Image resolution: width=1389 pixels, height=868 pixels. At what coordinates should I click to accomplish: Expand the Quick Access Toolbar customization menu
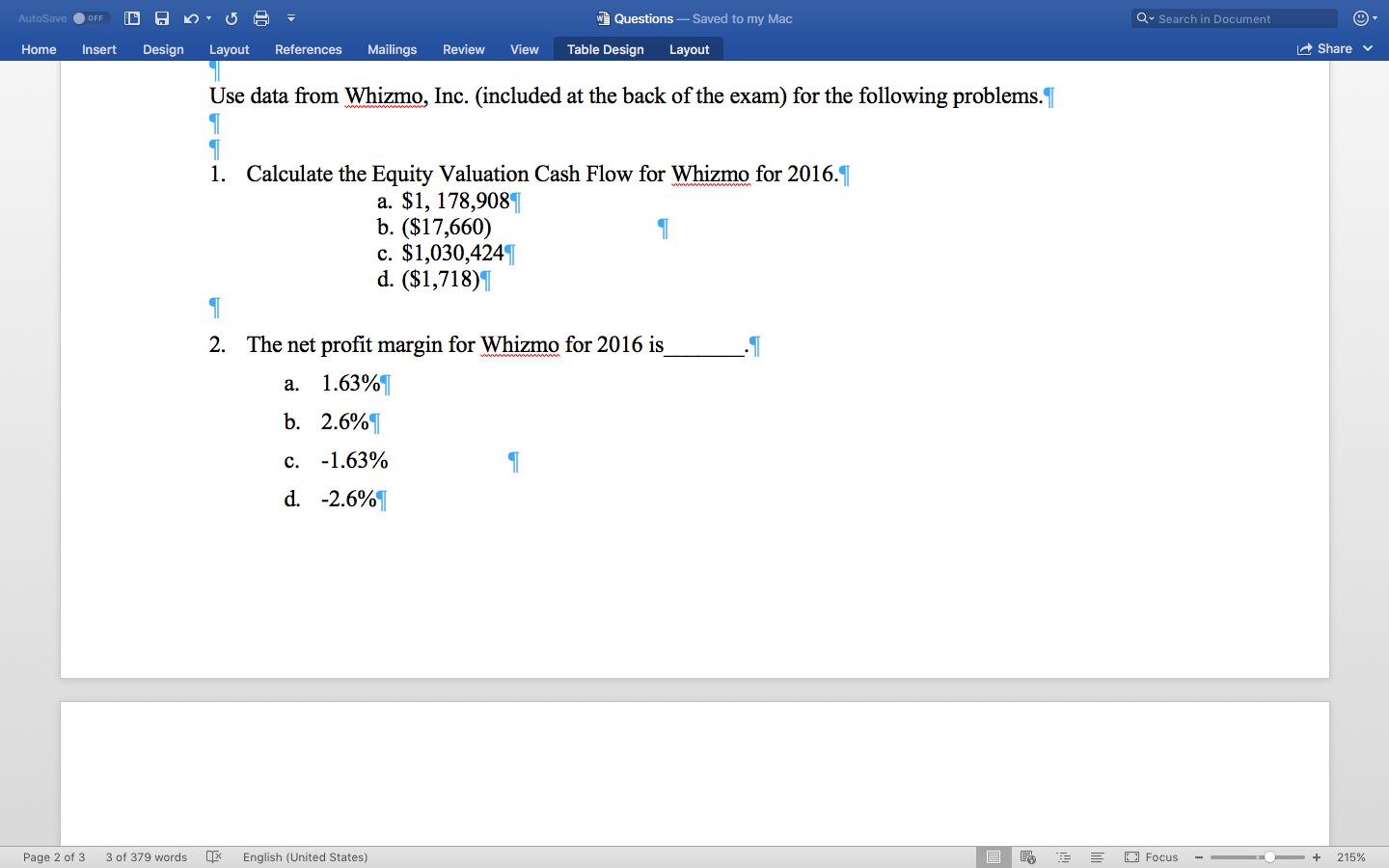[289, 17]
